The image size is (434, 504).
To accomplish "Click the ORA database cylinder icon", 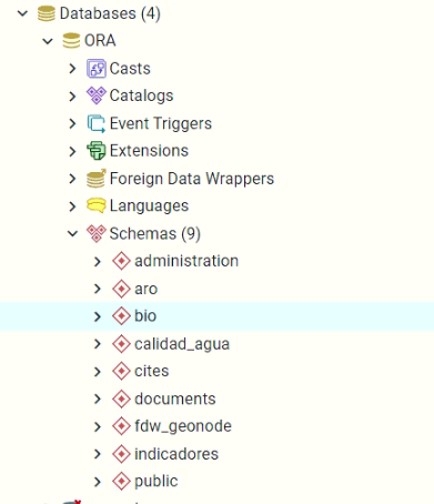I will click(x=71, y=41).
